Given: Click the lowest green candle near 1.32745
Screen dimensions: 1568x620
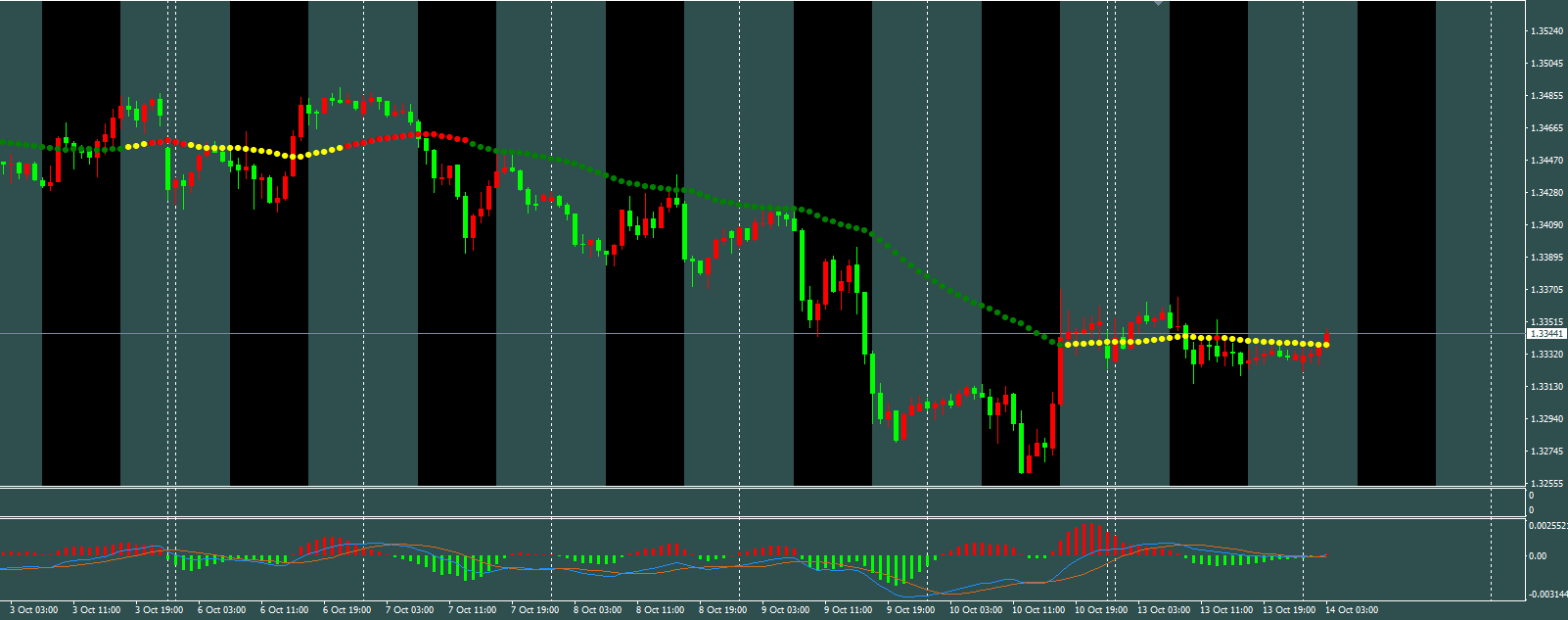Looking at the screenshot, I should tap(1022, 449).
